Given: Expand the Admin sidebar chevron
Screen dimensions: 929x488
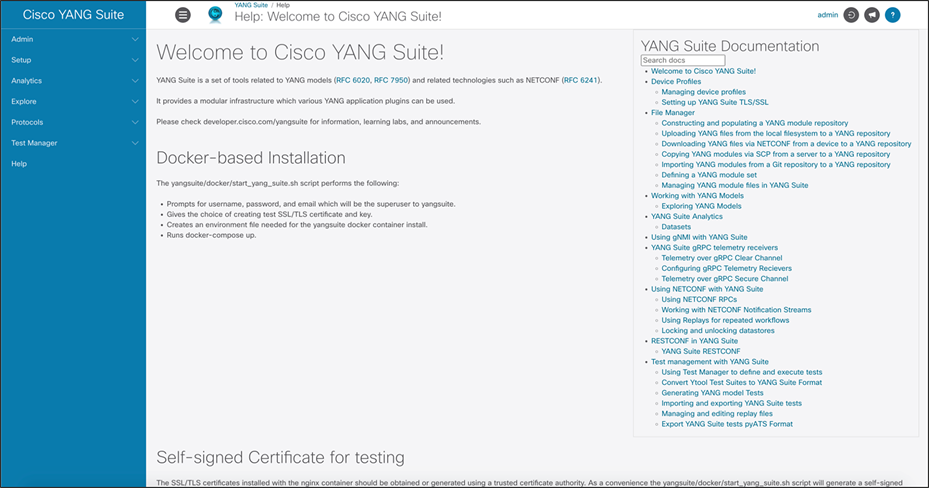Looking at the screenshot, I should [x=135, y=39].
